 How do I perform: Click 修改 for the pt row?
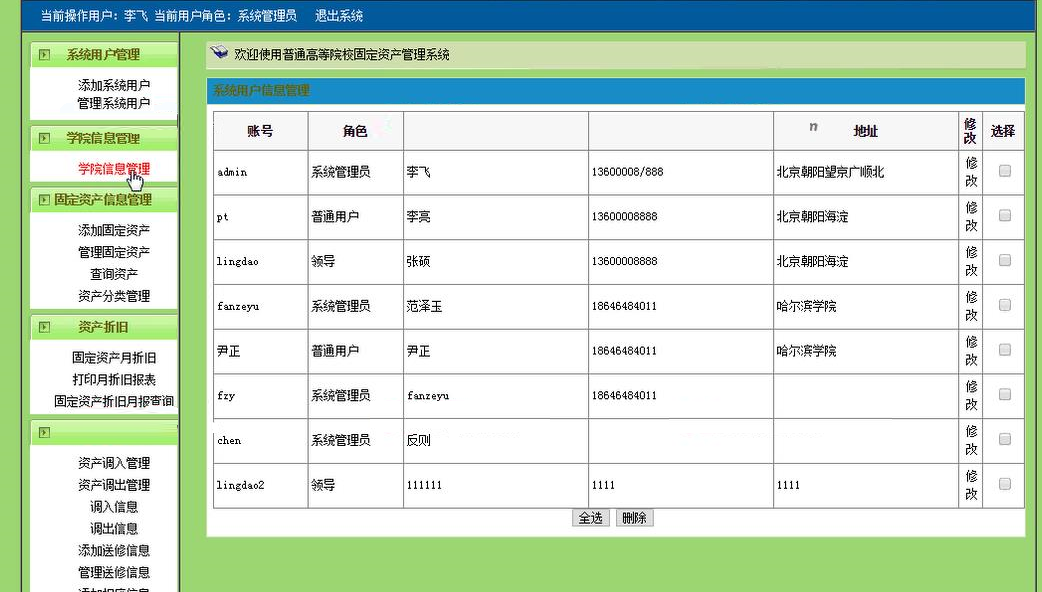[x=971, y=217]
